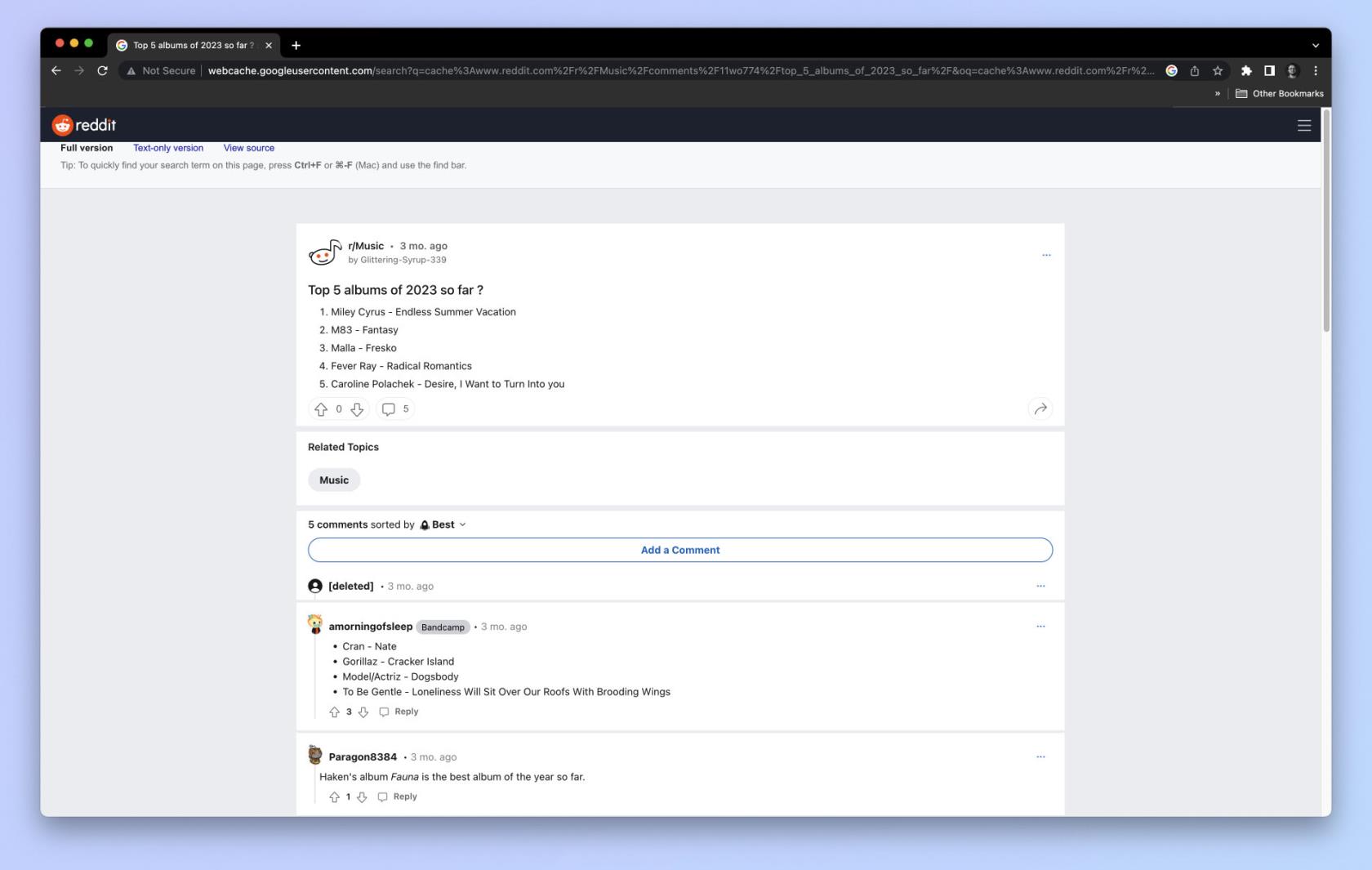
Task: Downvote Paragon8384's comment
Action: [x=362, y=796]
